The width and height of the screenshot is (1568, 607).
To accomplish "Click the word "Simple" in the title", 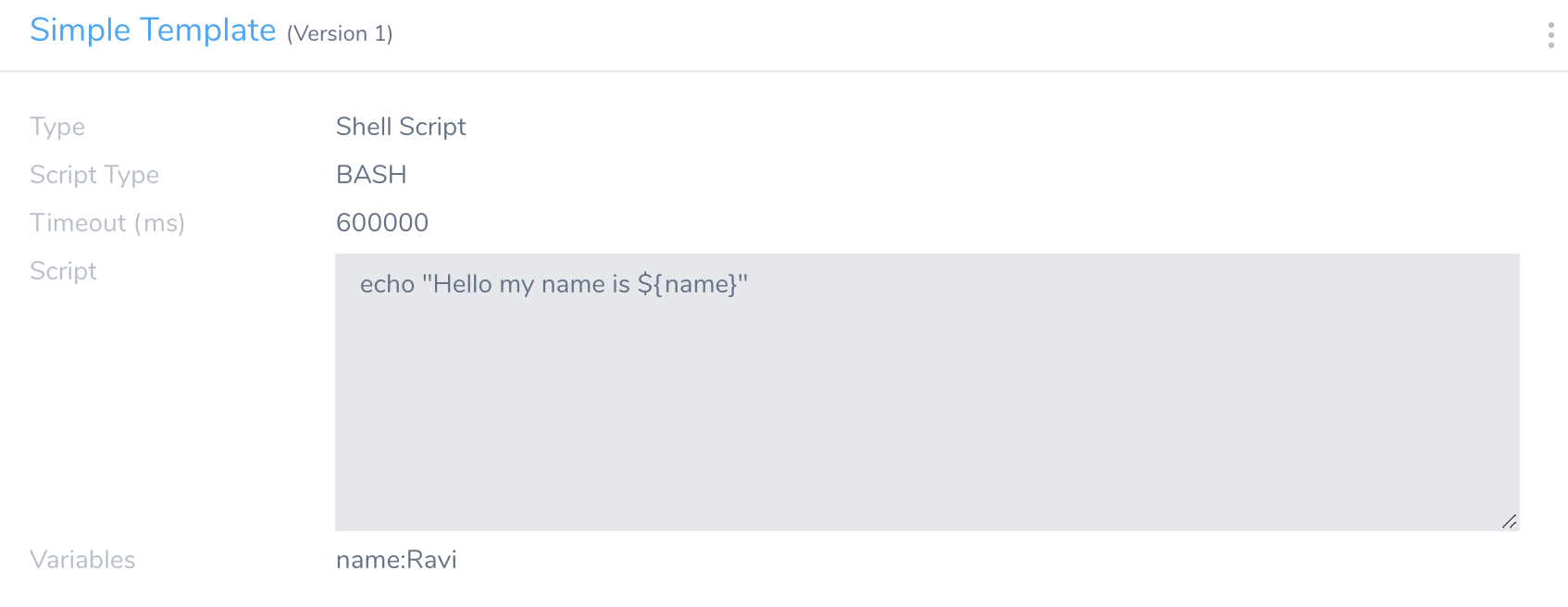I will click(x=81, y=31).
